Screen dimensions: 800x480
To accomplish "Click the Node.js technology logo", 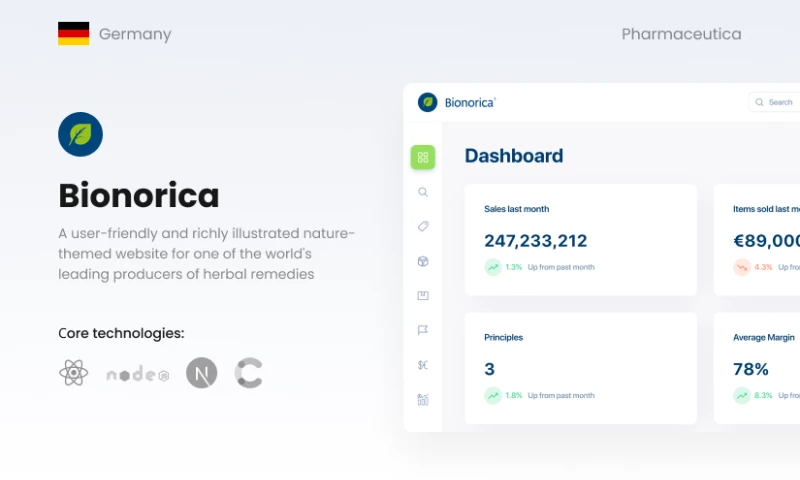I will [x=138, y=375].
